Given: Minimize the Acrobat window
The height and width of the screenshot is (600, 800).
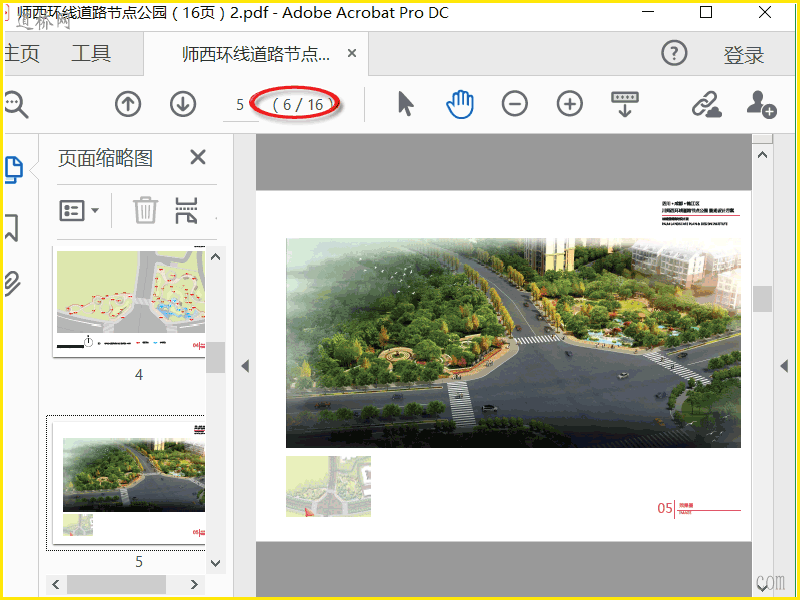Looking at the screenshot, I should click(648, 12).
